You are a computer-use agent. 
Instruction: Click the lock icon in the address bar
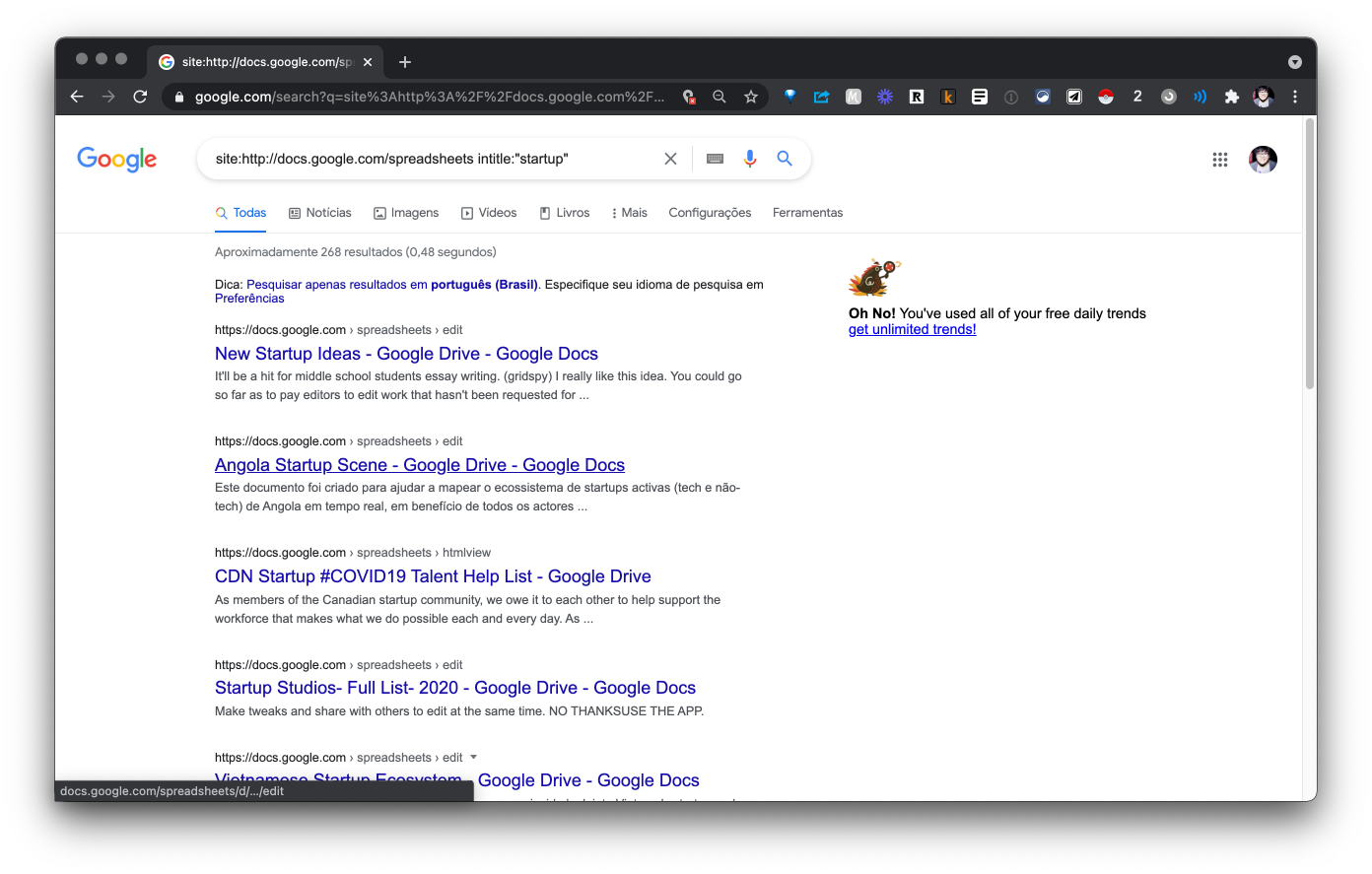coord(178,97)
